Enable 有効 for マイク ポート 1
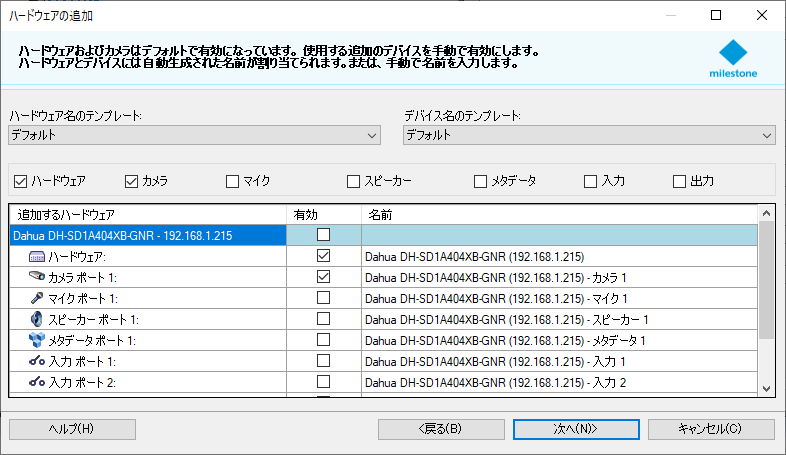This screenshot has width=786, height=455. (323, 298)
